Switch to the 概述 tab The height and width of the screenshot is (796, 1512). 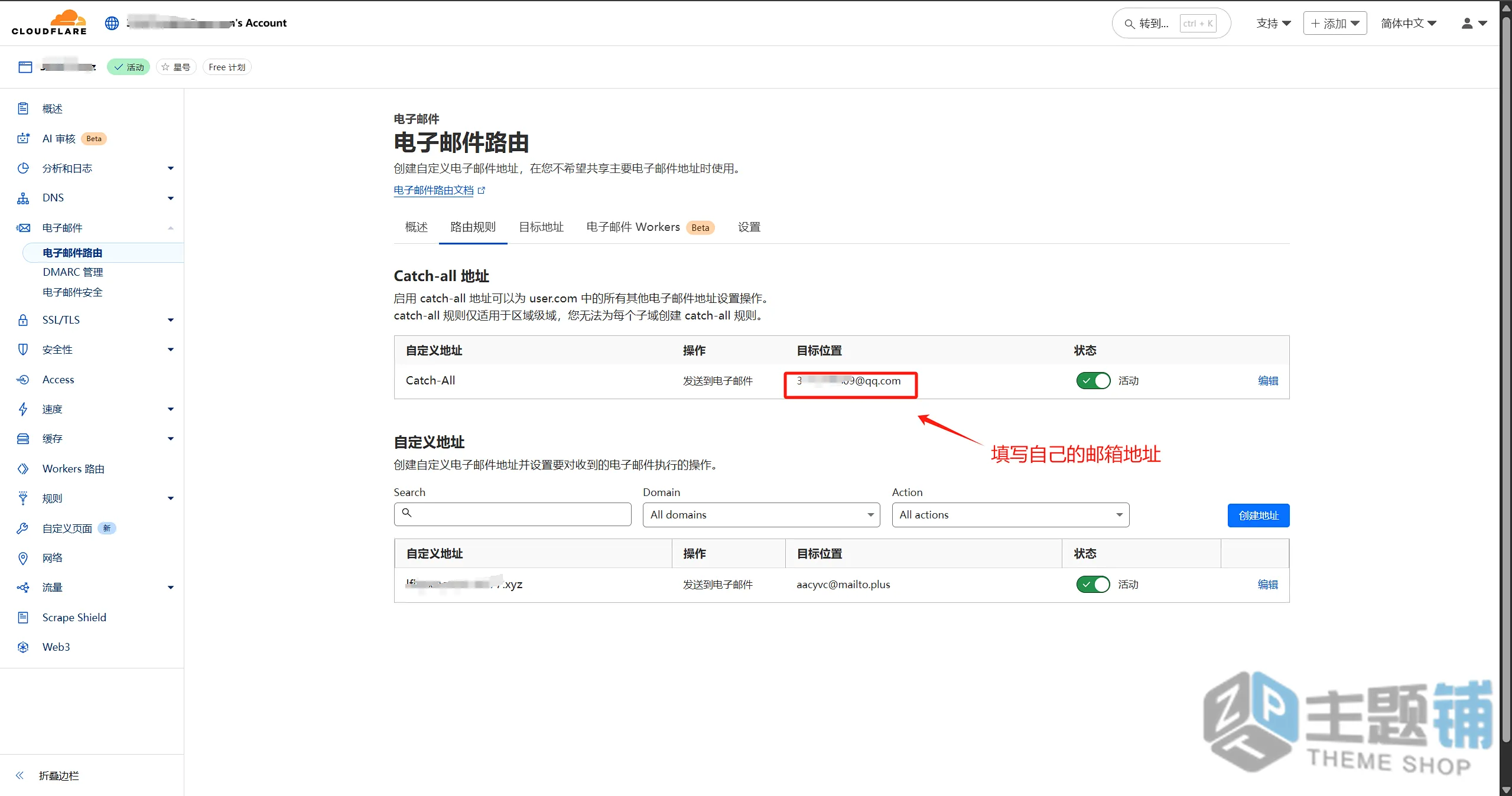coord(416,227)
